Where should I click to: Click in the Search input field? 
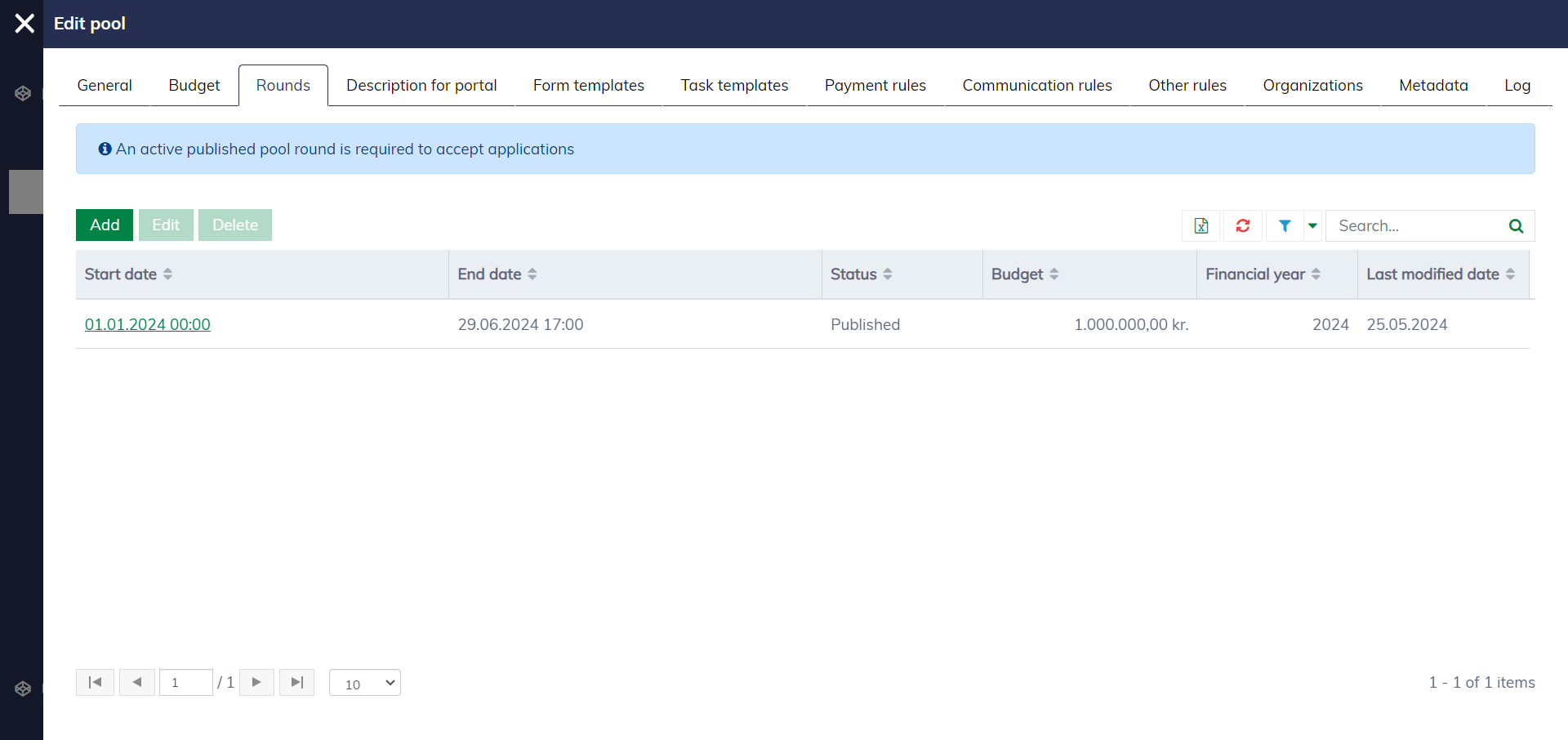[x=1416, y=226]
